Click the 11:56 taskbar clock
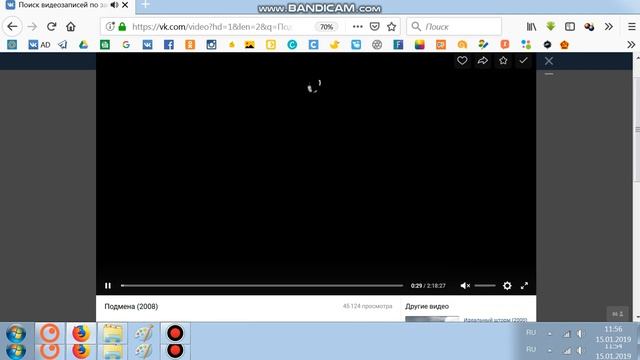The width and height of the screenshot is (640, 360). (x=613, y=329)
